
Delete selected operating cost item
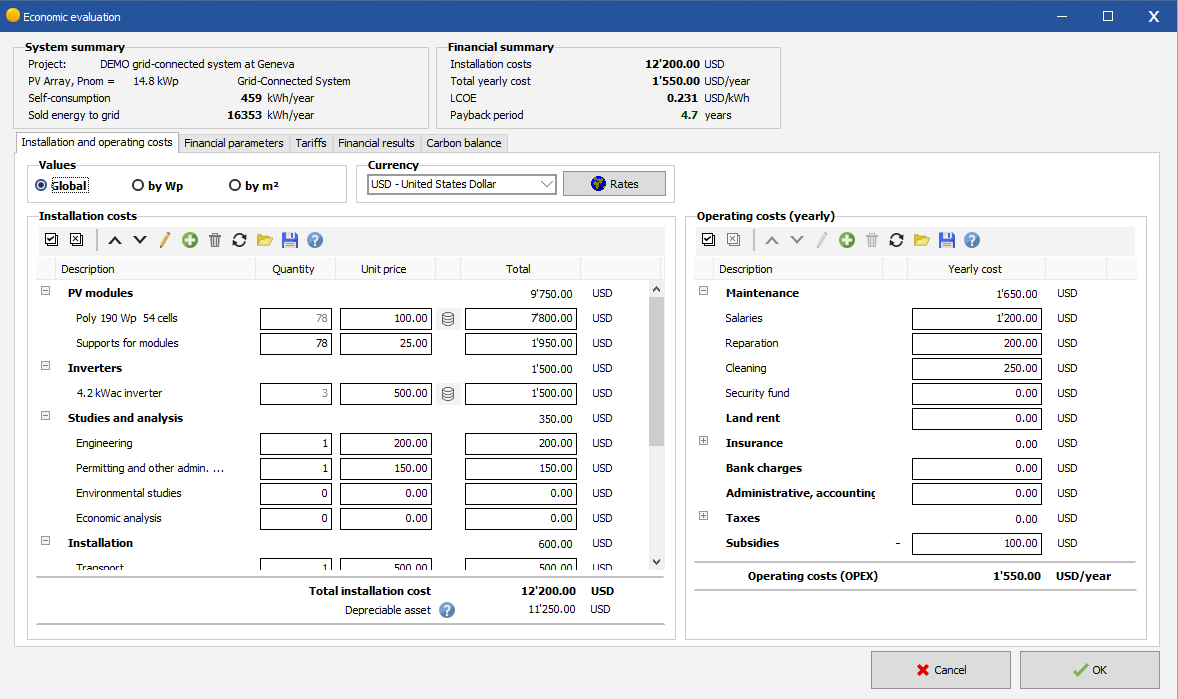point(871,241)
